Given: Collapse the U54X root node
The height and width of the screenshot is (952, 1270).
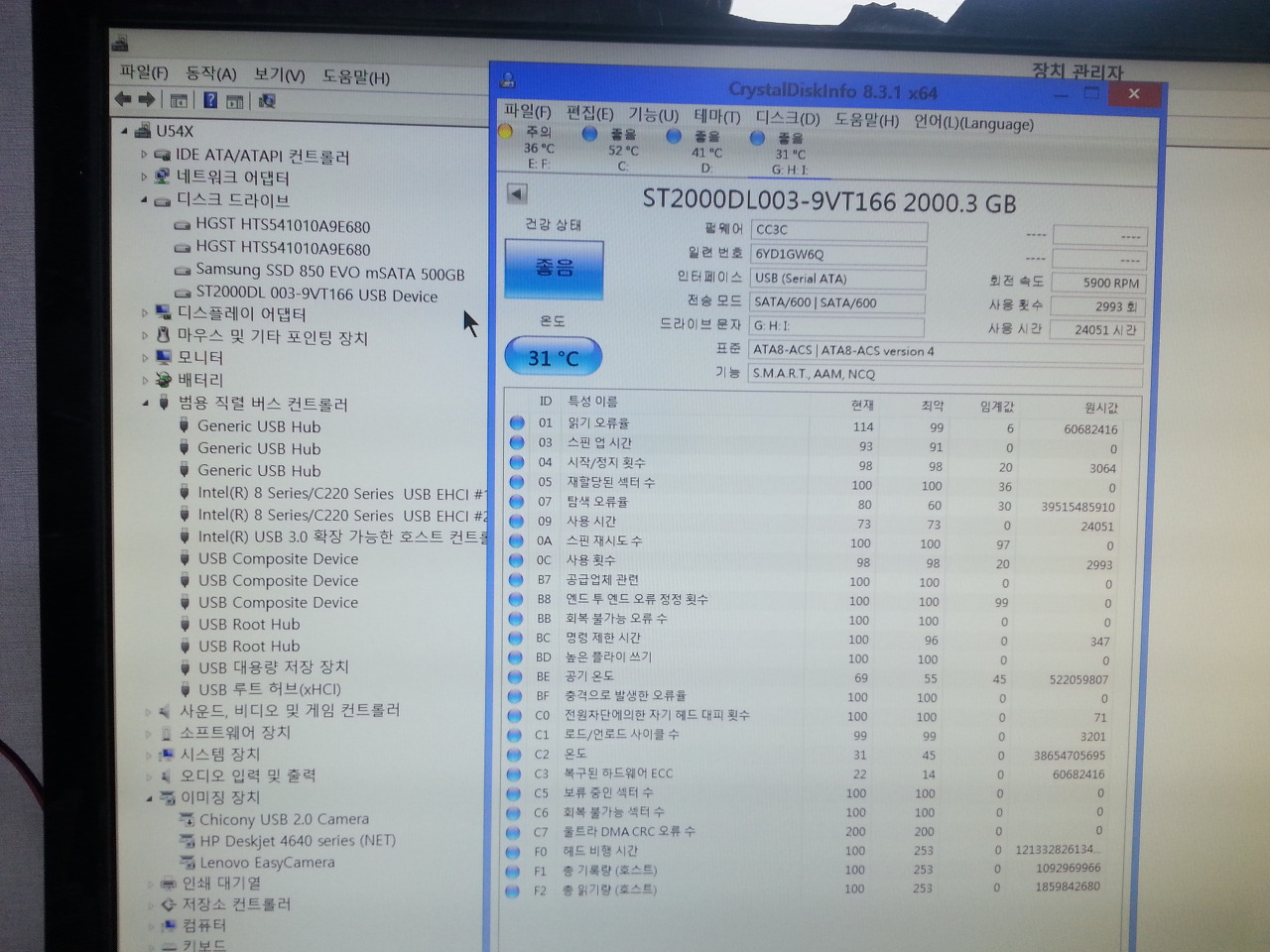Looking at the screenshot, I should pyautogui.click(x=124, y=130).
